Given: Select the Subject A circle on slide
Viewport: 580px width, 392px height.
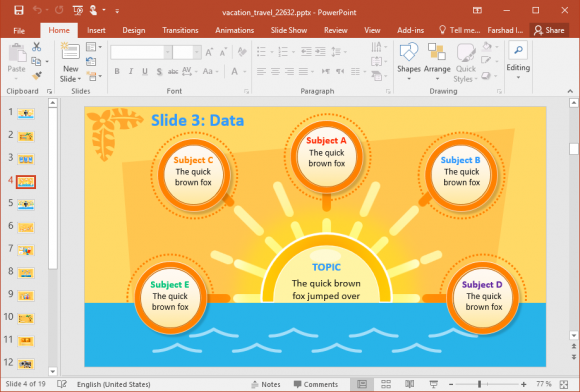Looking at the screenshot, I should [x=327, y=156].
